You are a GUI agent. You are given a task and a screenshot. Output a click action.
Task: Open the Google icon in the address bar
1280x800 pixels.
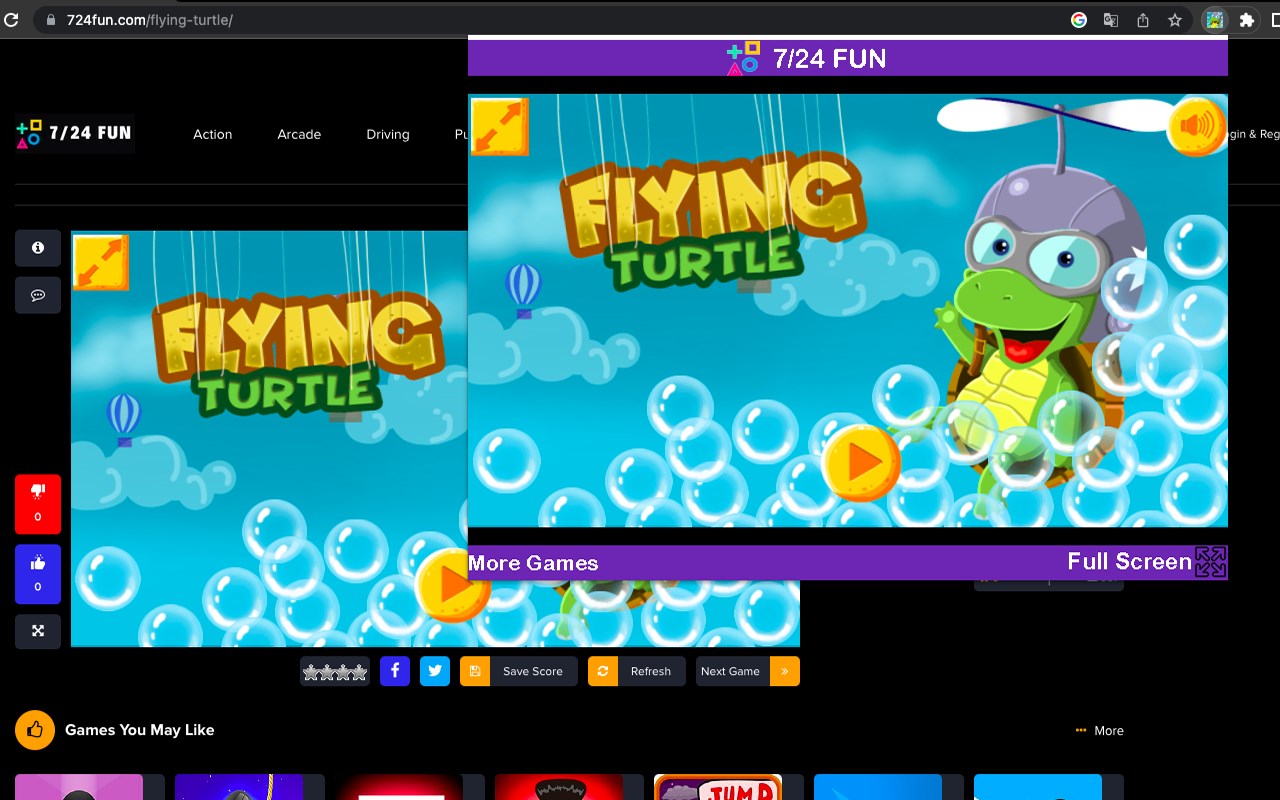coord(1079,20)
